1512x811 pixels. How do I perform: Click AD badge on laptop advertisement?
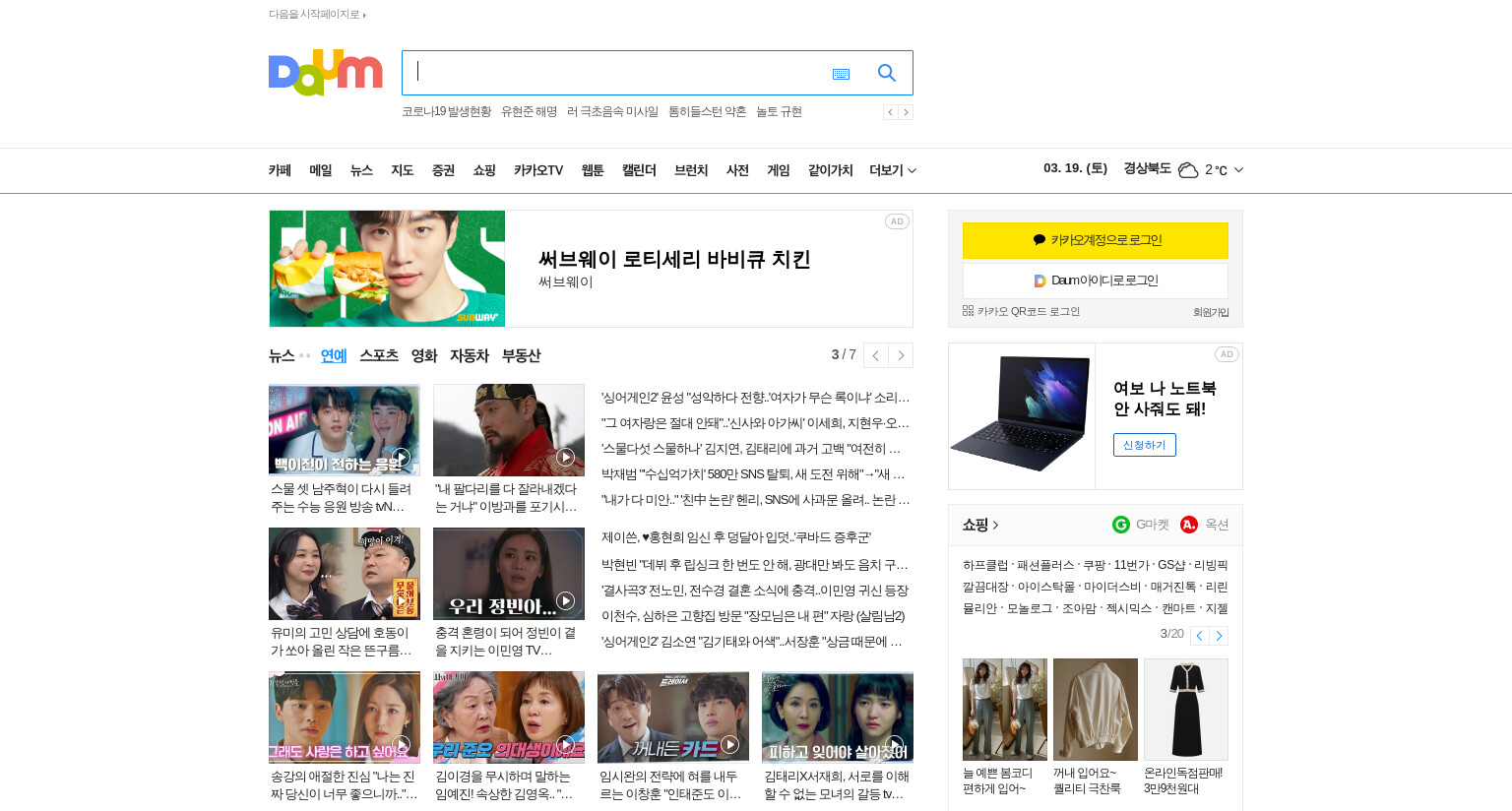(x=1227, y=354)
